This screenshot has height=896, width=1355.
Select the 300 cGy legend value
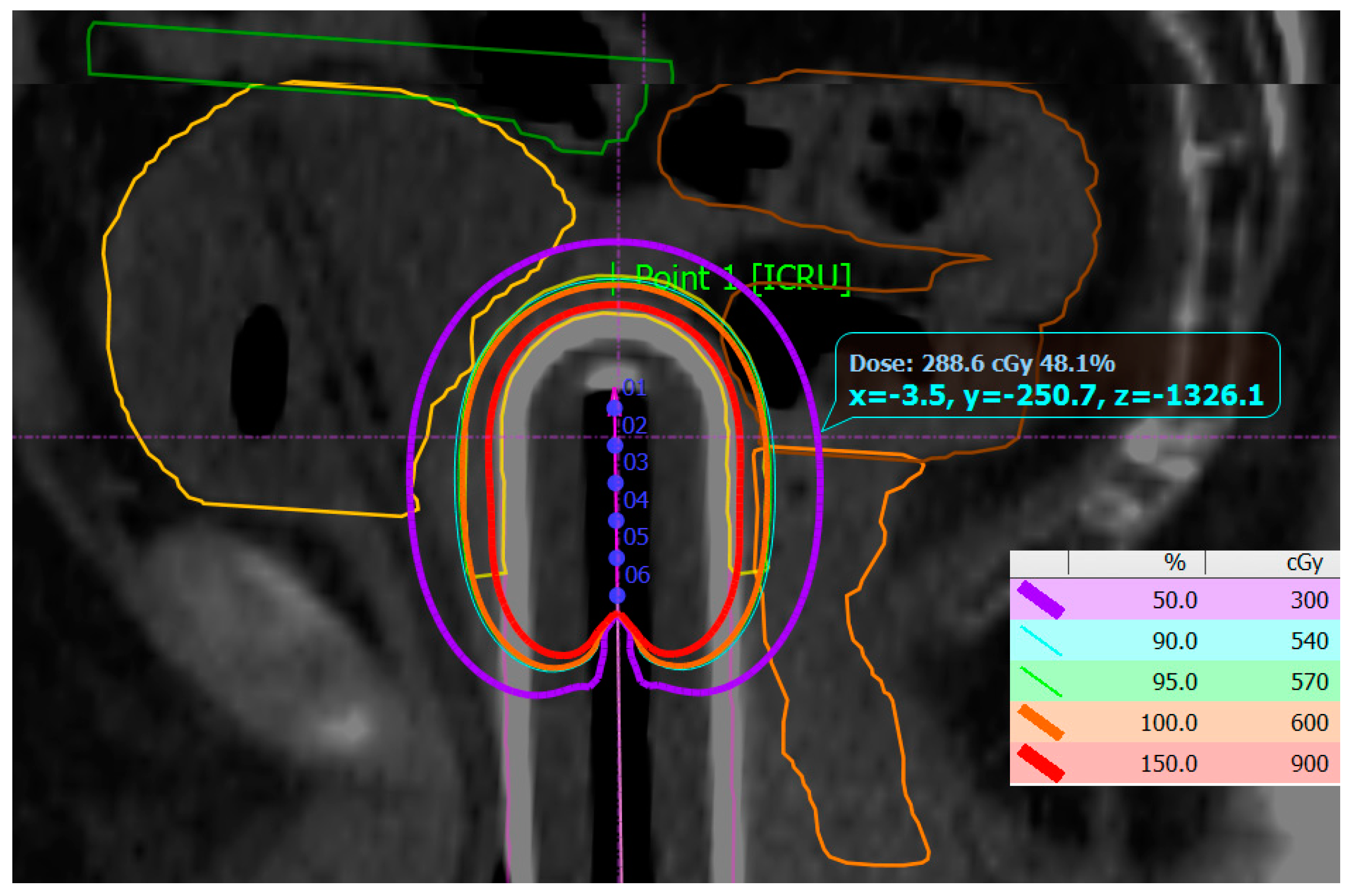pyautogui.click(x=1309, y=600)
